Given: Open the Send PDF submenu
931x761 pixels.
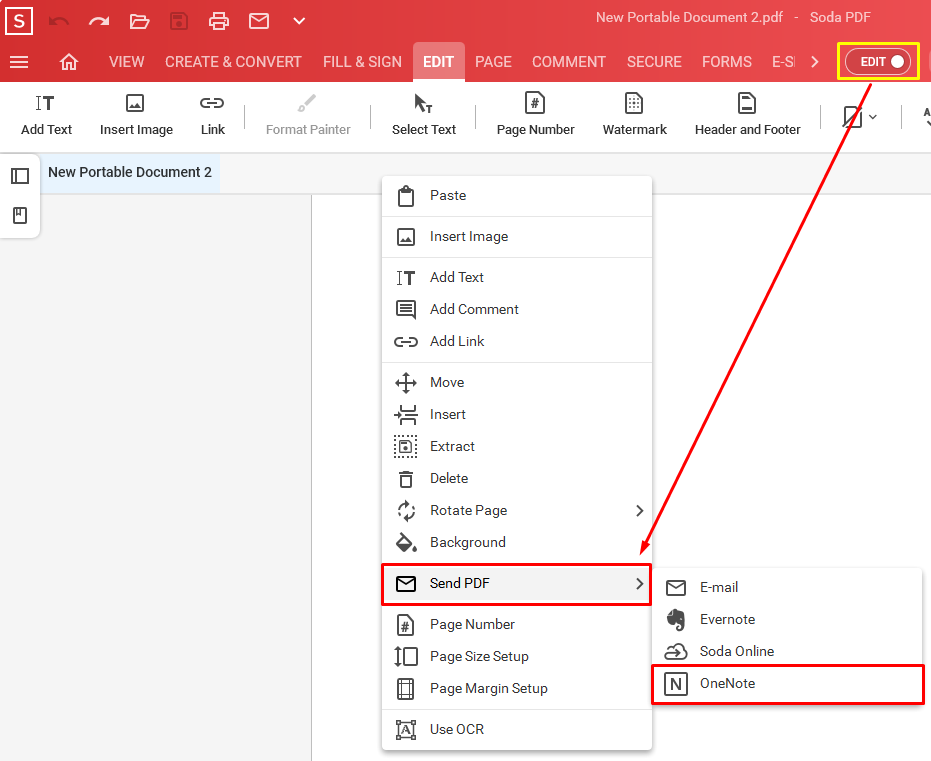Looking at the screenshot, I should (517, 584).
